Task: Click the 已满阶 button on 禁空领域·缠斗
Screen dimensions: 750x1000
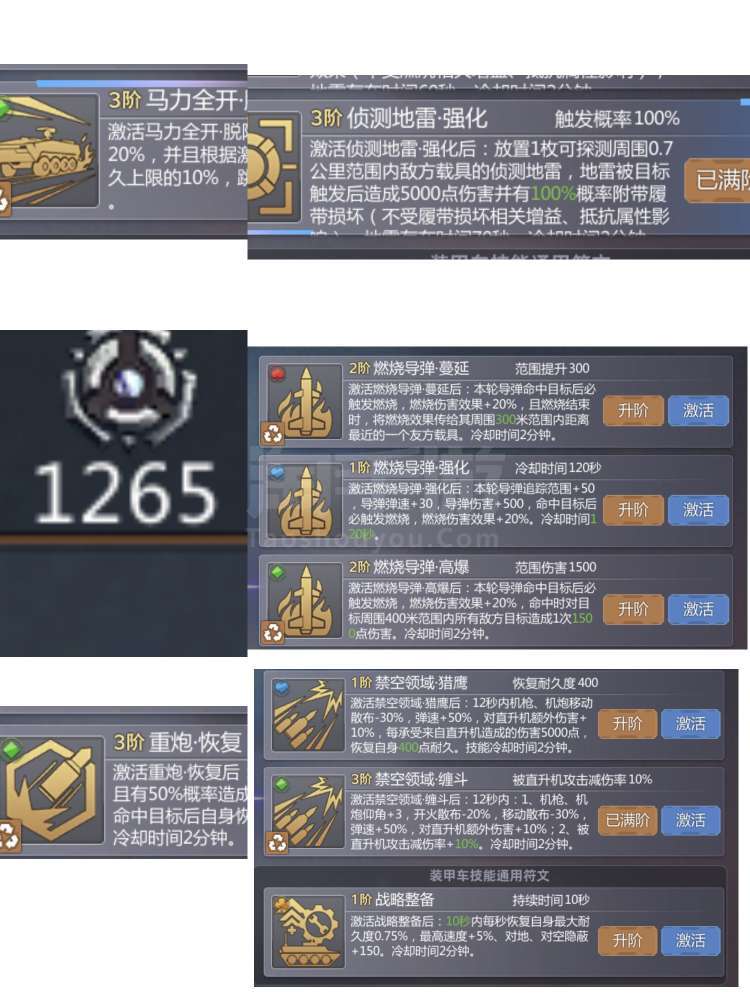Action: [627, 820]
